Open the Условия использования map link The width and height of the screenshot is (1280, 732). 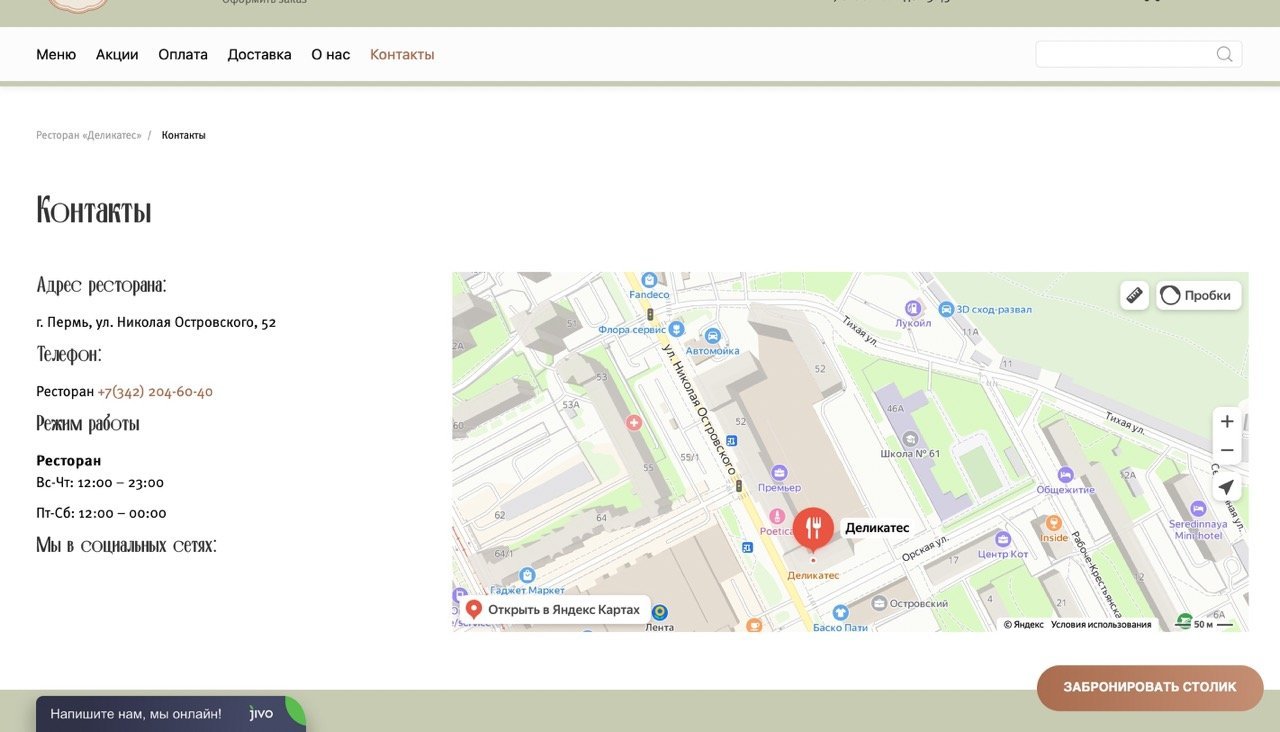(1101, 625)
